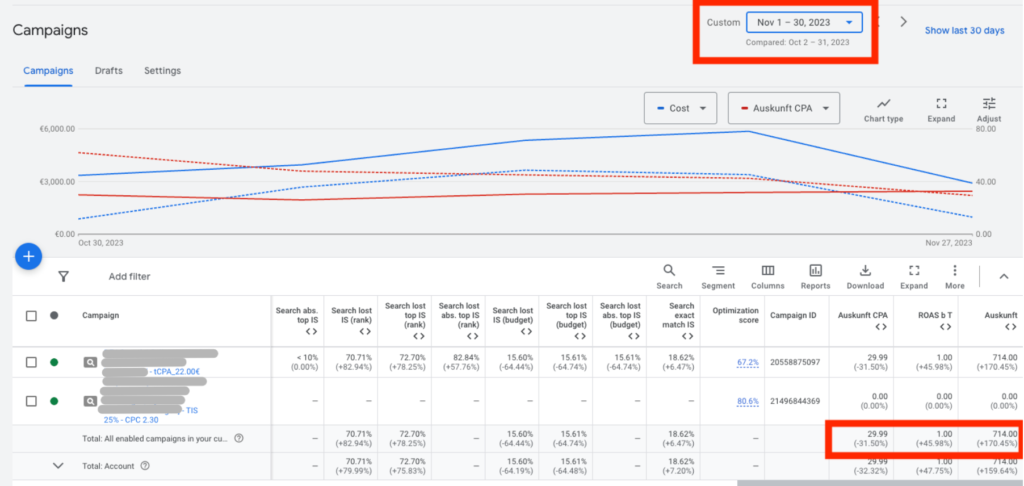Click the Download icon
1024x486 pixels.
coord(865,271)
